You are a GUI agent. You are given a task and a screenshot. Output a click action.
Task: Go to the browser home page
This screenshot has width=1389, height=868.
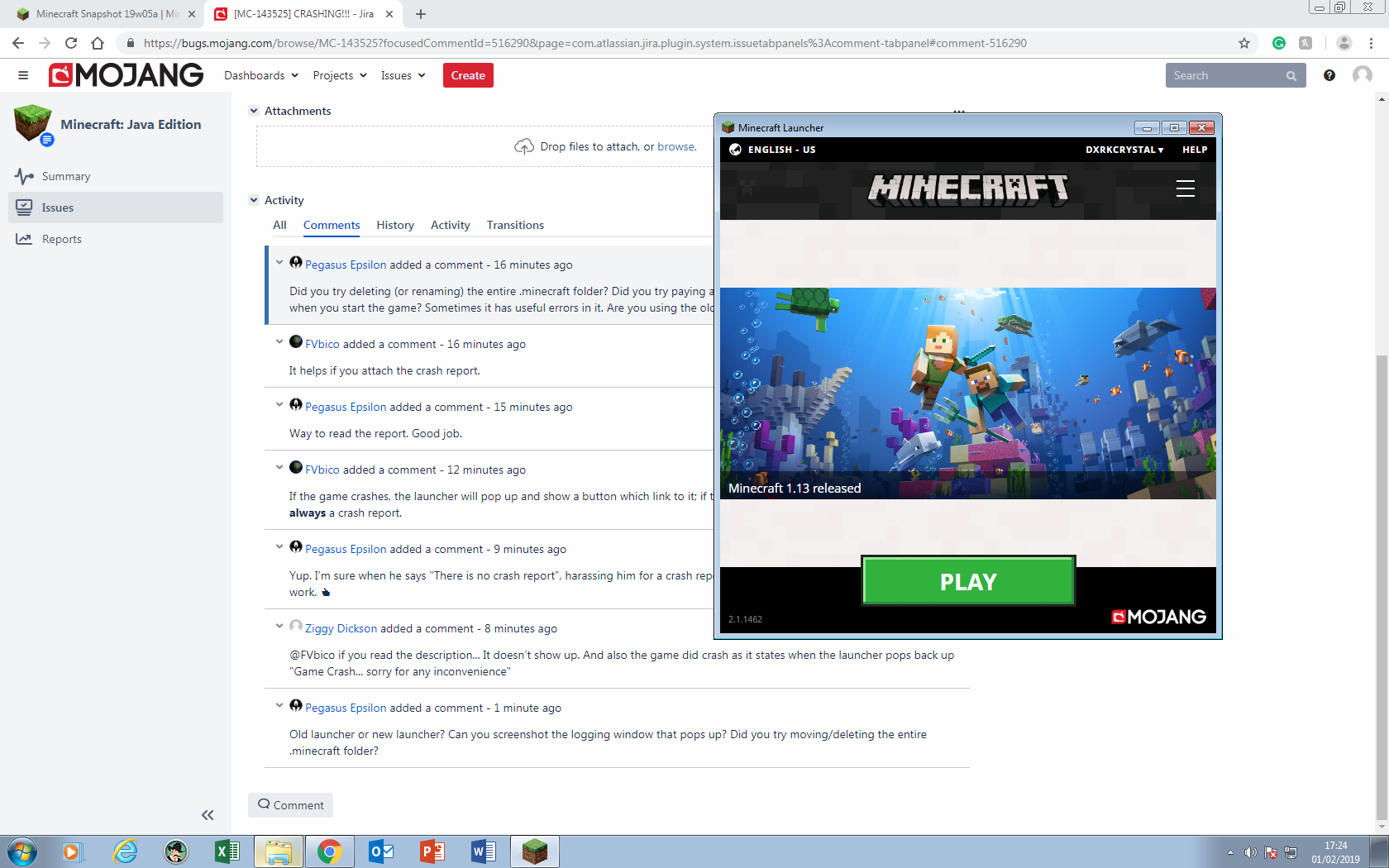pyautogui.click(x=98, y=43)
